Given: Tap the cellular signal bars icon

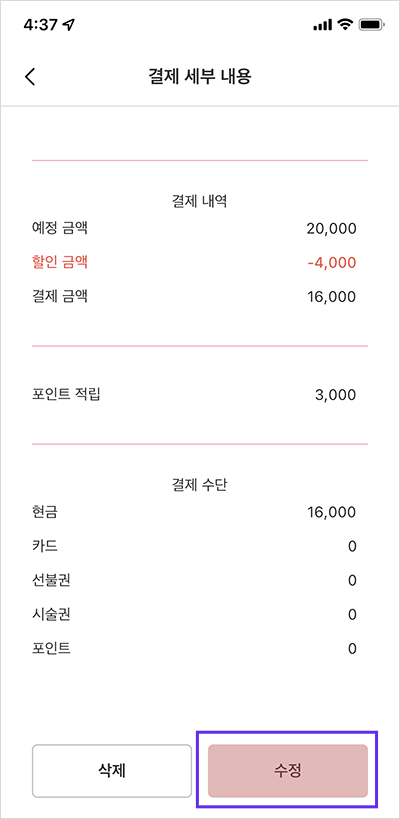Looking at the screenshot, I should point(322,25).
